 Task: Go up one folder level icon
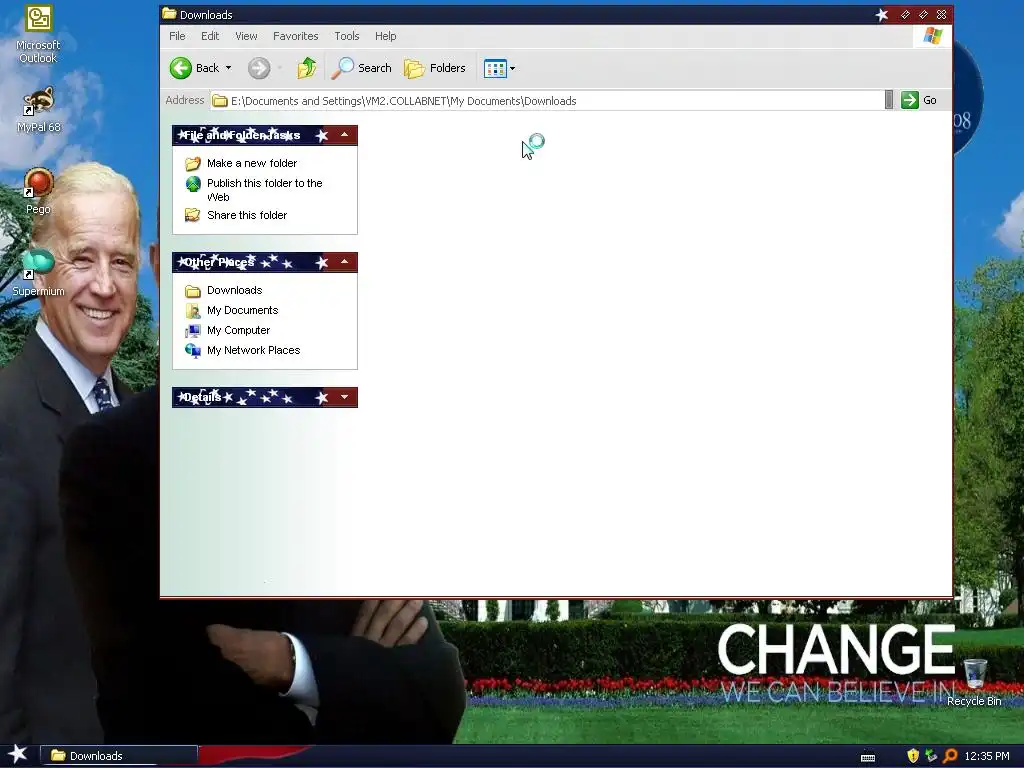(306, 68)
